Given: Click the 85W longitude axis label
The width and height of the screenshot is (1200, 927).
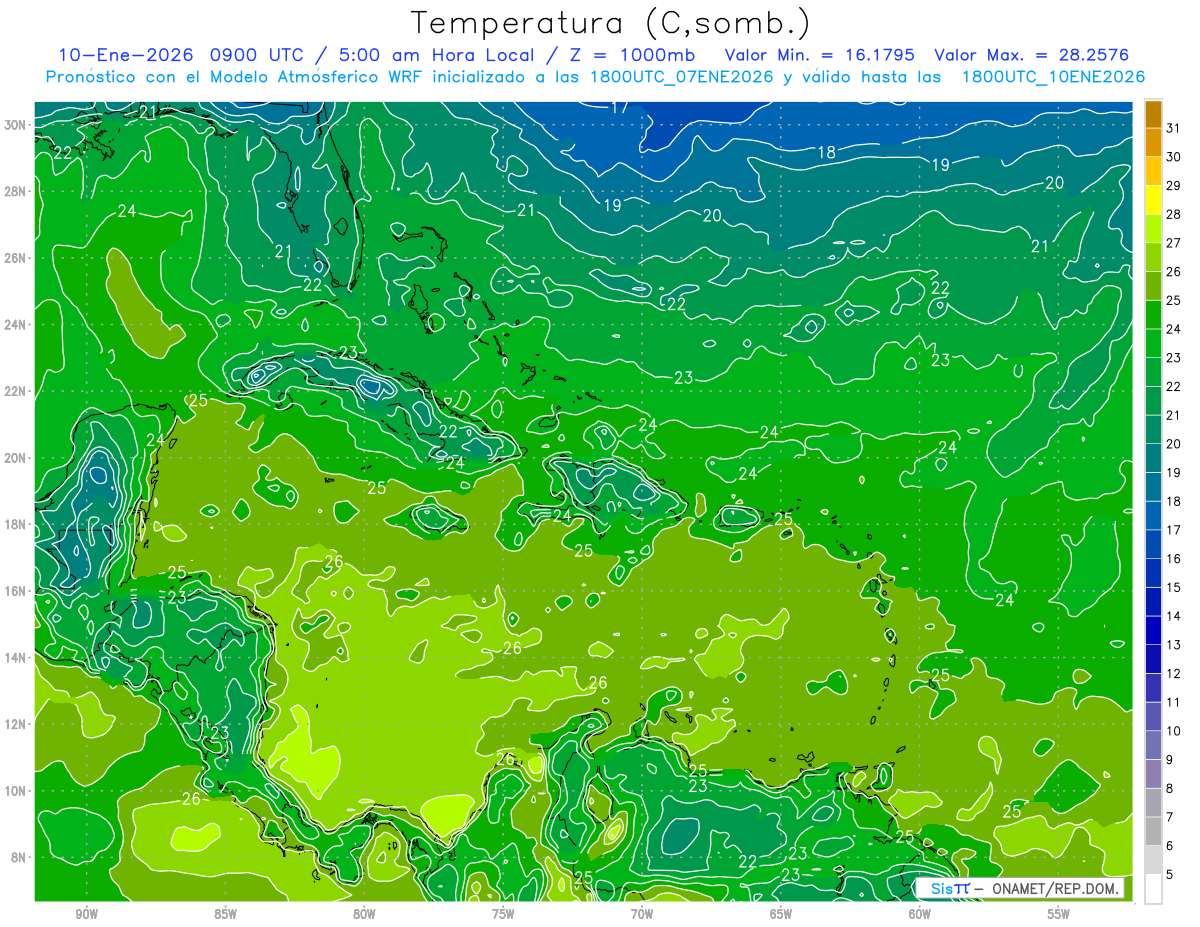Looking at the screenshot, I should pos(225,914).
